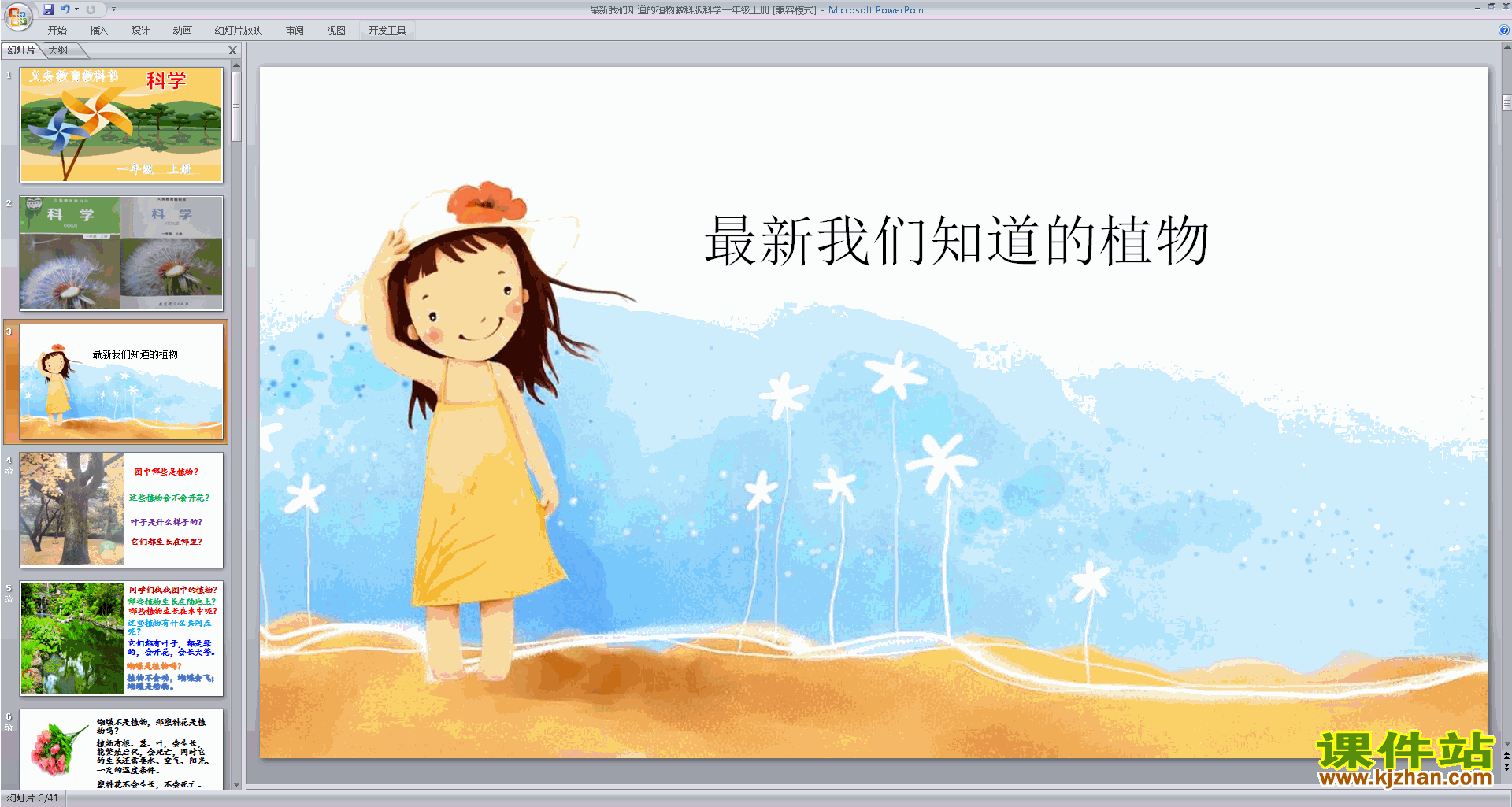Select slide 5 thumbnail with green pond photo
The height and width of the screenshot is (807, 1512).
(121, 638)
